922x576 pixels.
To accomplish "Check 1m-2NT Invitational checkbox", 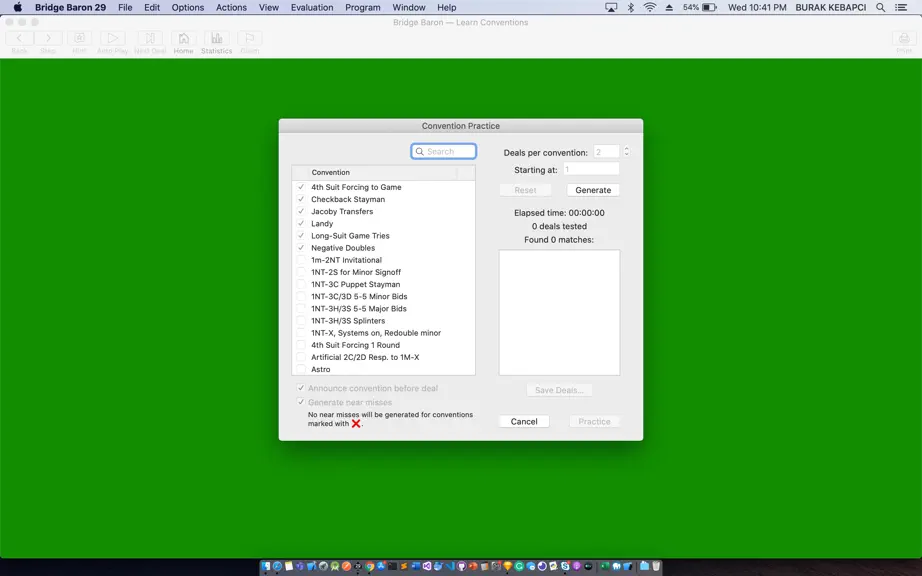I will pos(301,260).
